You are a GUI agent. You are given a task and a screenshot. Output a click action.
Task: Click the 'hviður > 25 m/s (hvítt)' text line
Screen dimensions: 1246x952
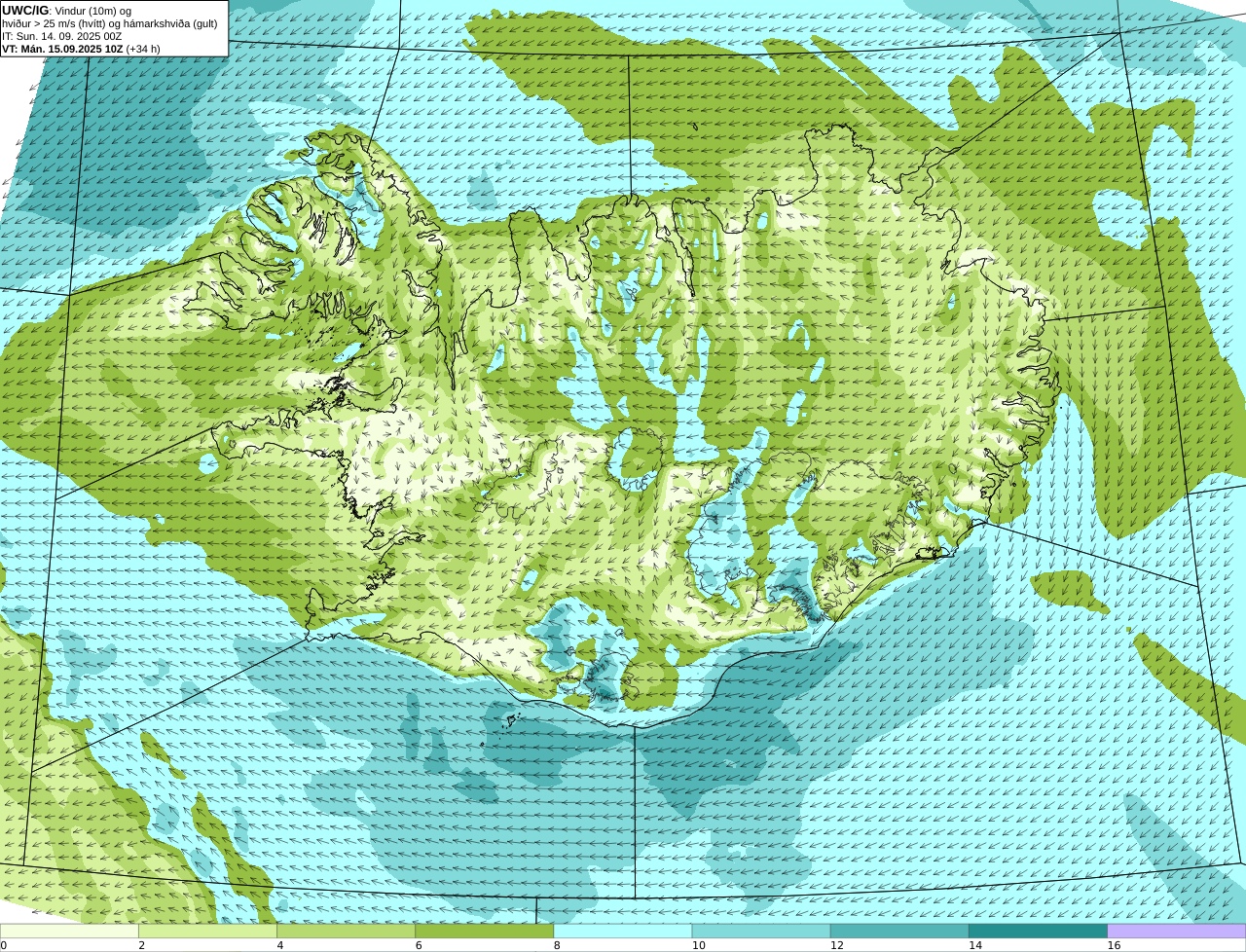[110, 23]
